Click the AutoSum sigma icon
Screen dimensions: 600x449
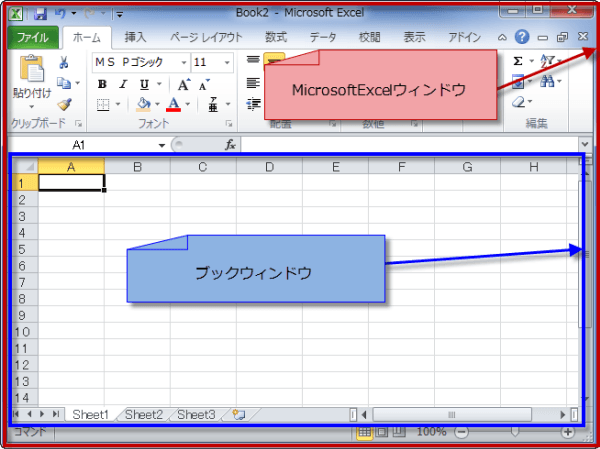[517, 62]
